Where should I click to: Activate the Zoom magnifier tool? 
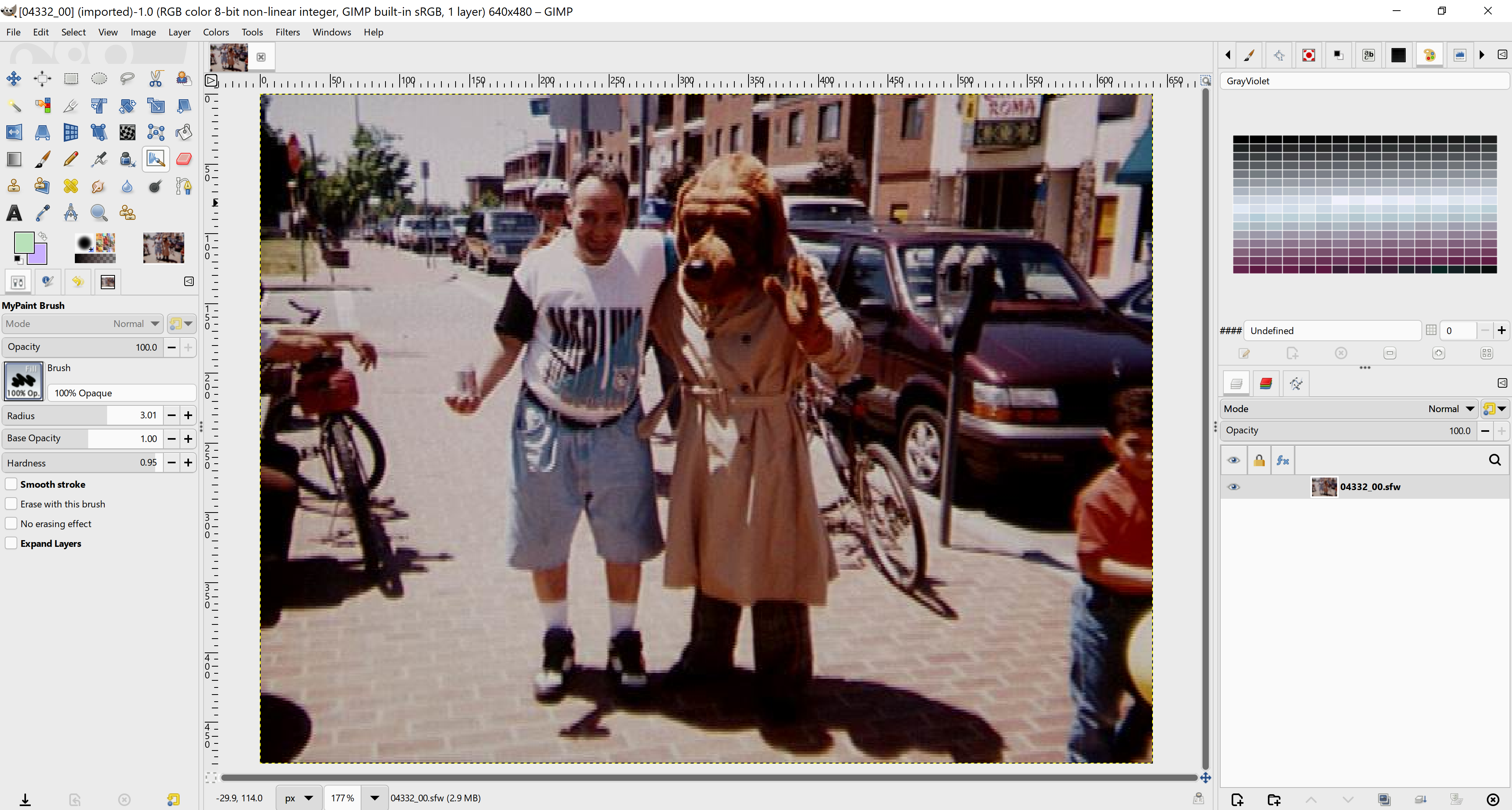[x=98, y=213]
